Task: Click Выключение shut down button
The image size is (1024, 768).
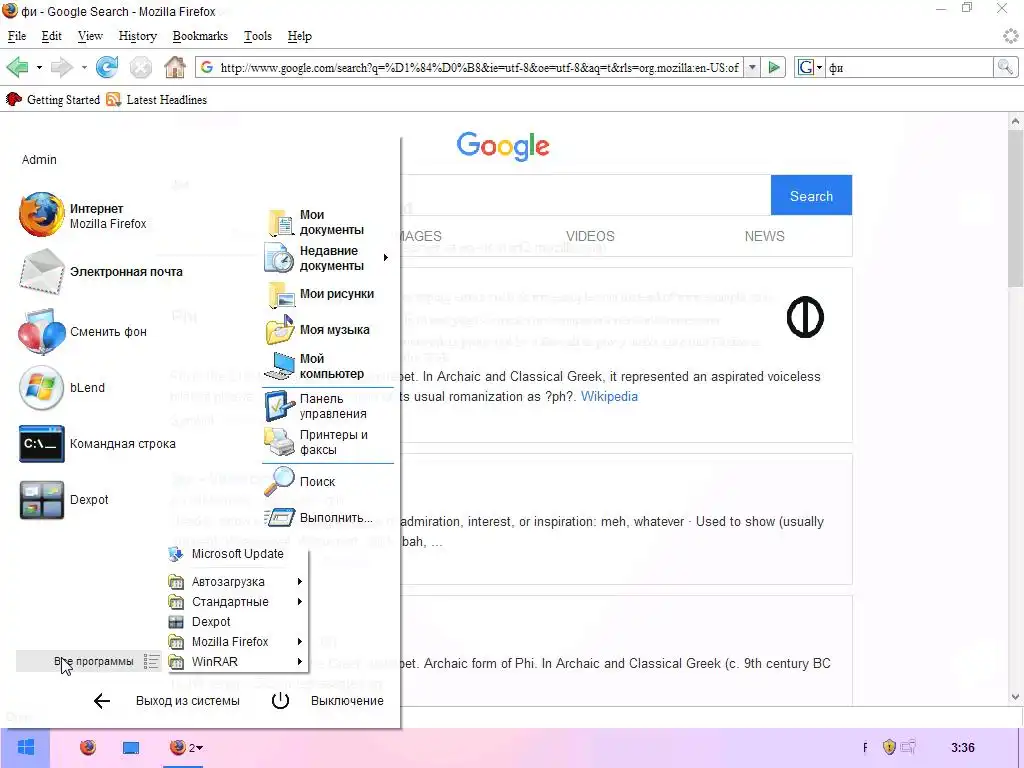Action: (328, 701)
